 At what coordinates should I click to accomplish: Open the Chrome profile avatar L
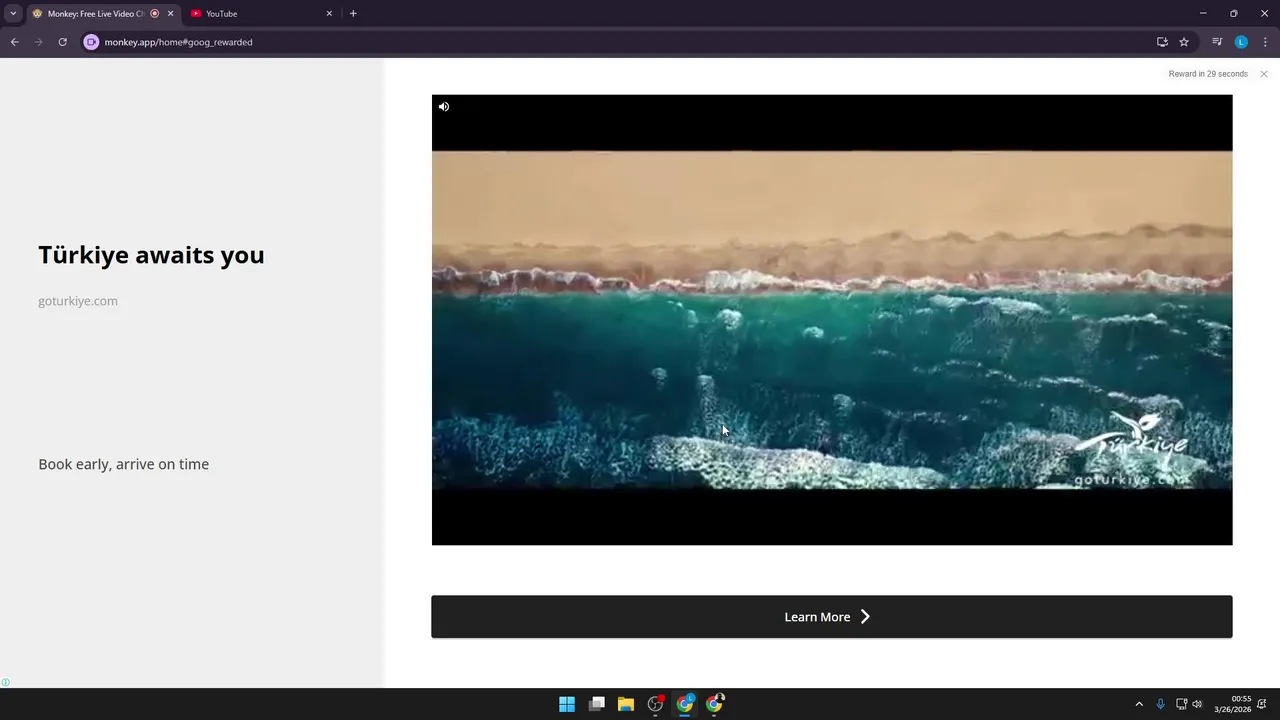pyautogui.click(x=1241, y=42)
